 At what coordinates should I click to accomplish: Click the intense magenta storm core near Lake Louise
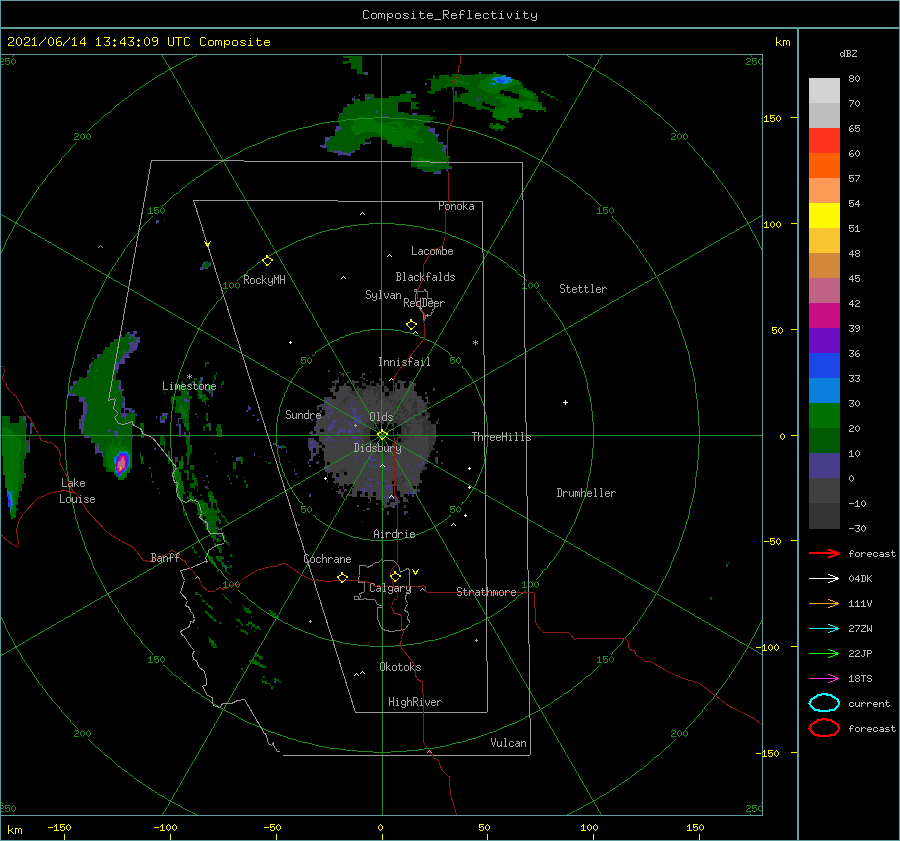(121, 463)
